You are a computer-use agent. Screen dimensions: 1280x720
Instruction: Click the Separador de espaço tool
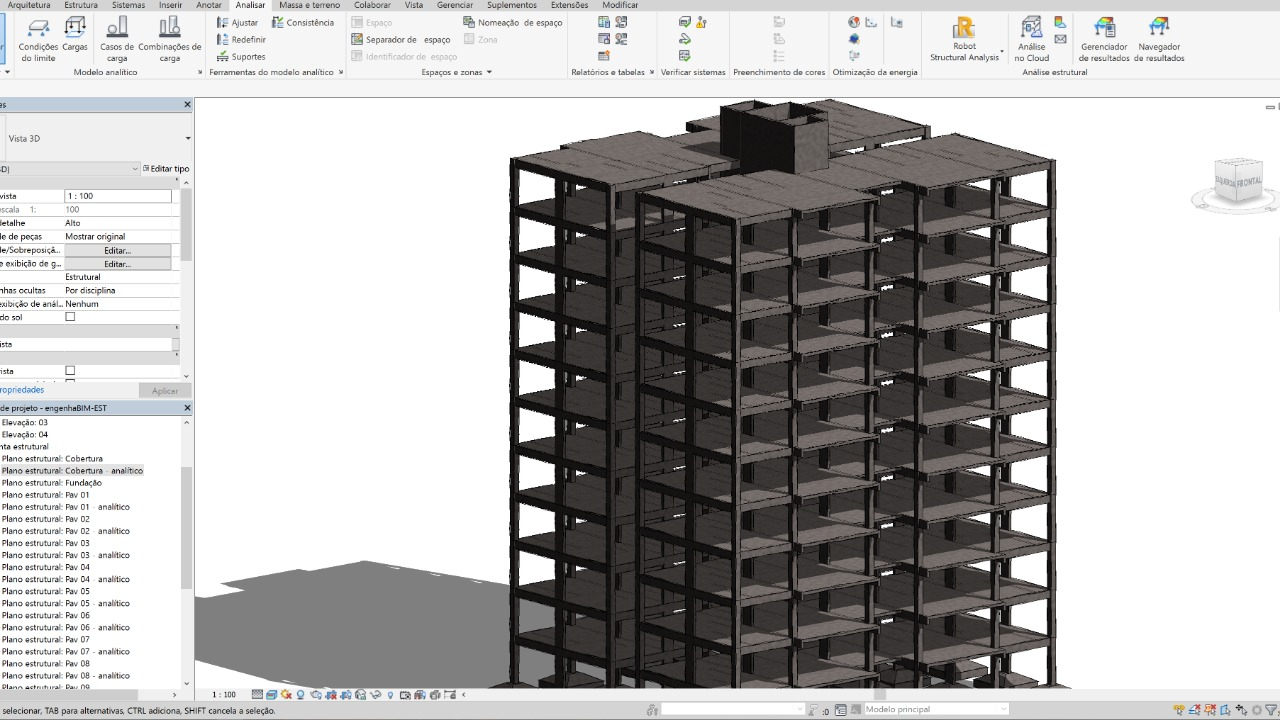click(x=401, y=40)
